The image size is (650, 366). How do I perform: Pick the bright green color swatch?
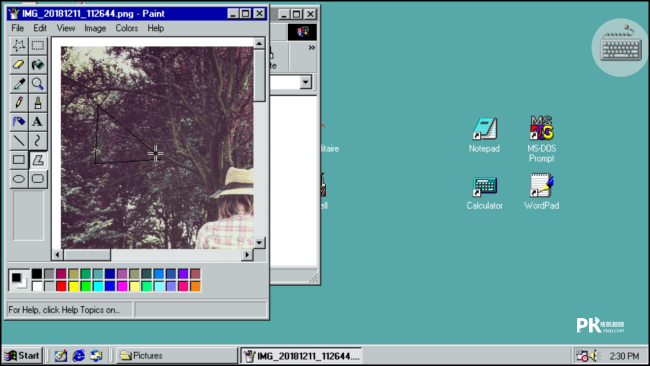86,286
